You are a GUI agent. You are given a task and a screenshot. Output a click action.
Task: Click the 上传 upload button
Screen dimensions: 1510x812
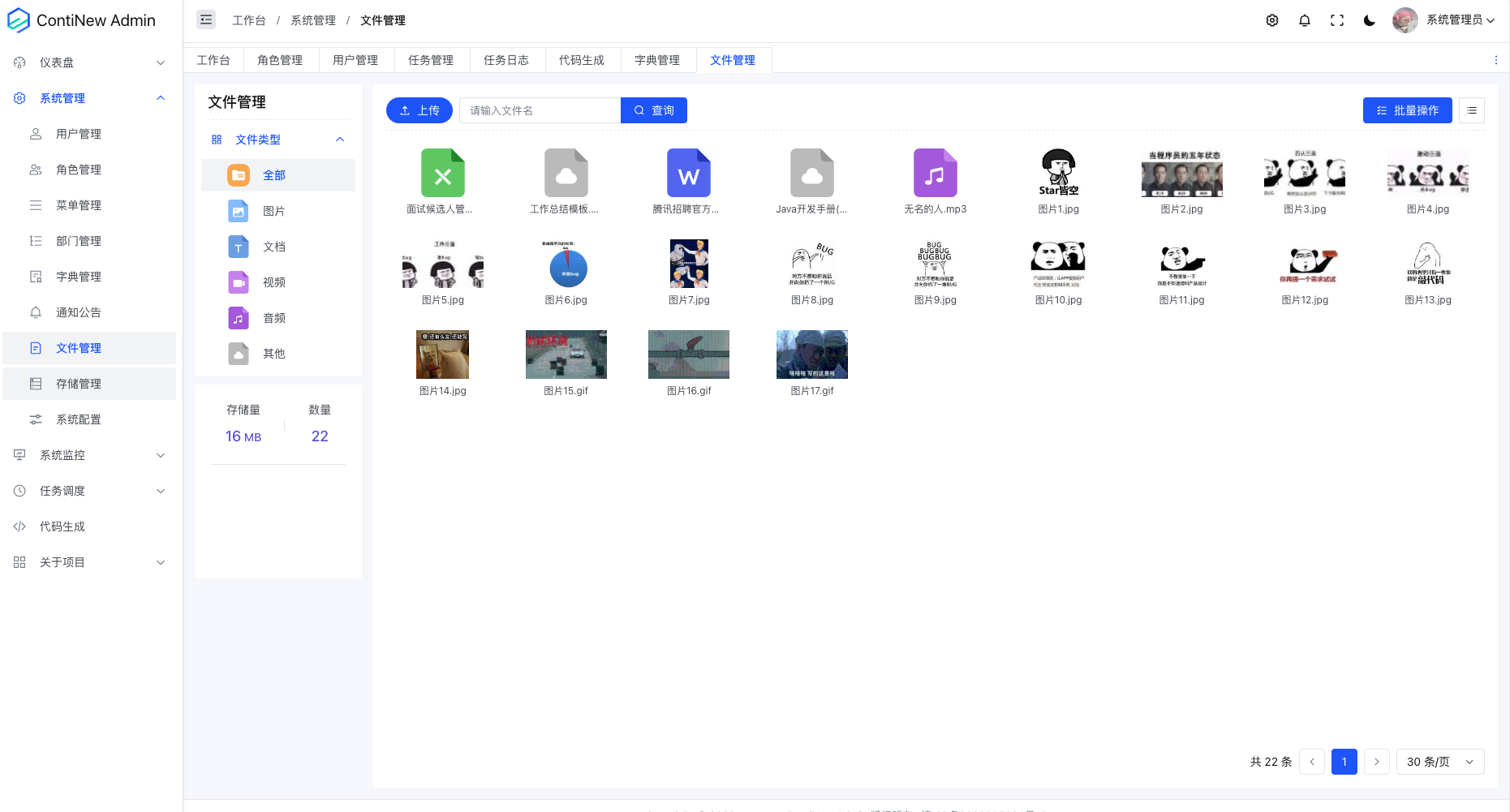pos(419,110)
